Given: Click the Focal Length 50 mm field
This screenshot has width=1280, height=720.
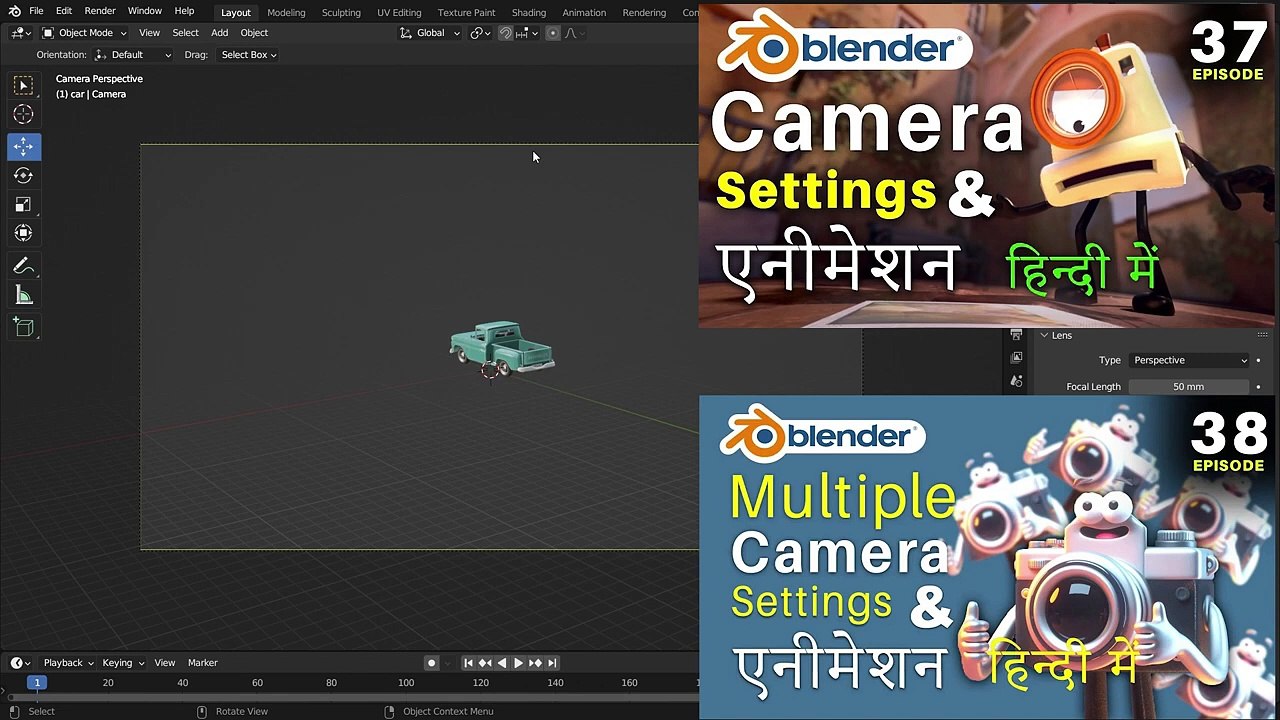Looking at the screenshot, I should coord(1189,386).
